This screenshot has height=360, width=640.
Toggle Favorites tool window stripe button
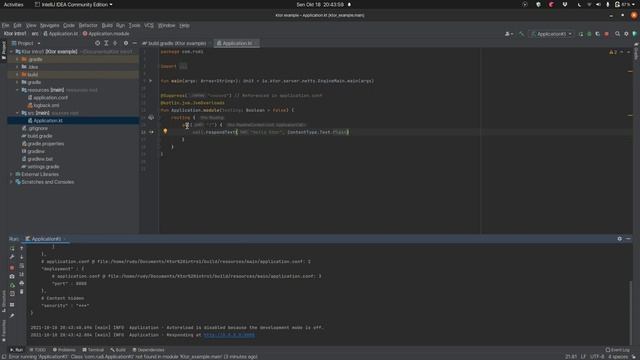pyautogui.click(x=4, y=331)
